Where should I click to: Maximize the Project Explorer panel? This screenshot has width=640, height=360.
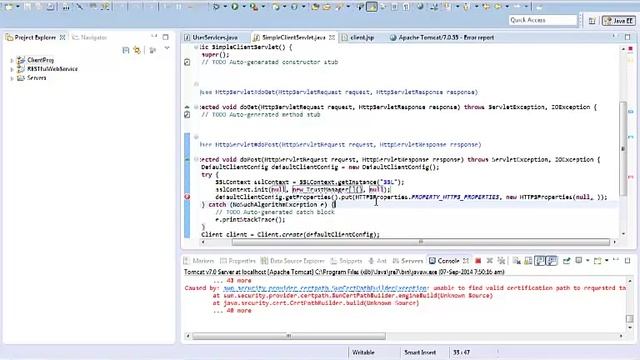pos(165,37)
